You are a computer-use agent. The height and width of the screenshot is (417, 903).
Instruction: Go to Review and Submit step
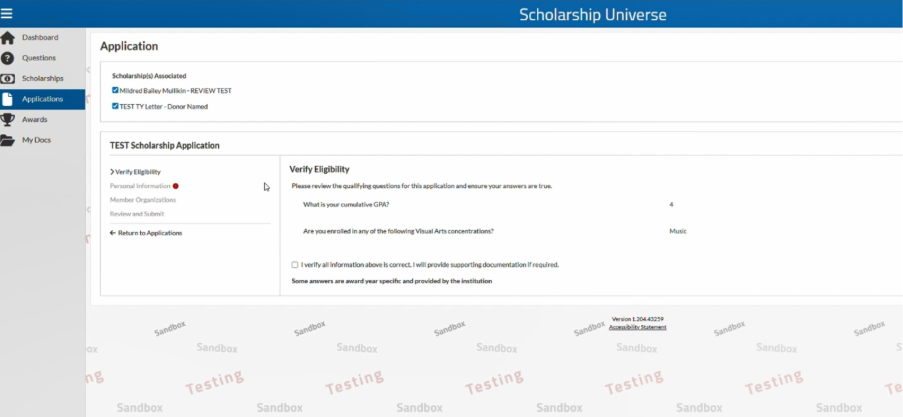pyautogui.click(x=137, y=214)
